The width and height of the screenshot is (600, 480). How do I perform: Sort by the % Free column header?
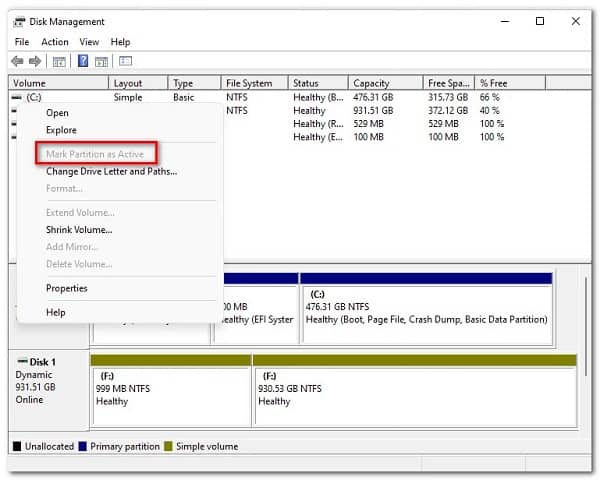click(510, 83)
